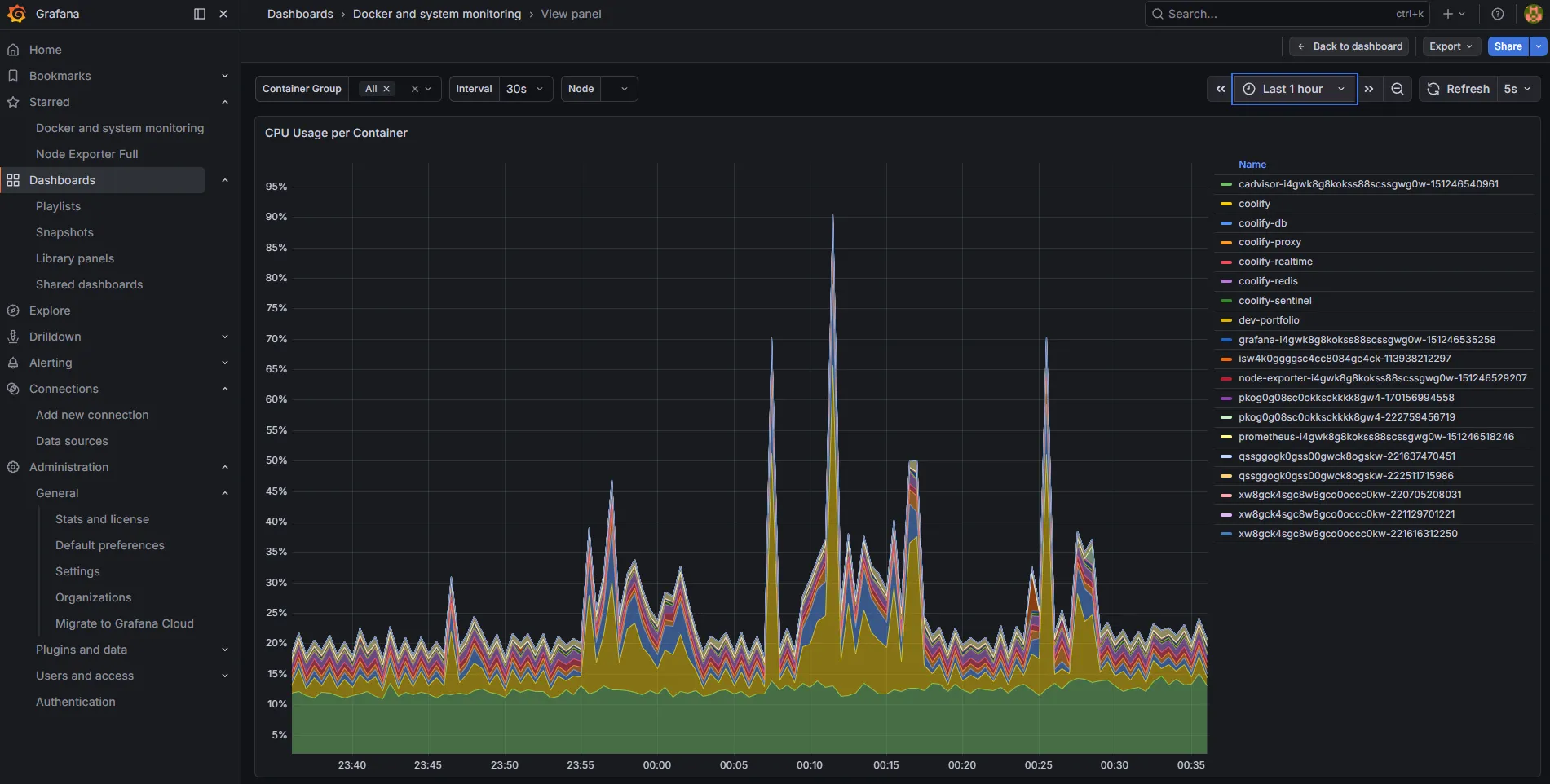Click Dashboards breadcrumb link
Viewport: 1550px width, 784px height.
tap(300, 14)
